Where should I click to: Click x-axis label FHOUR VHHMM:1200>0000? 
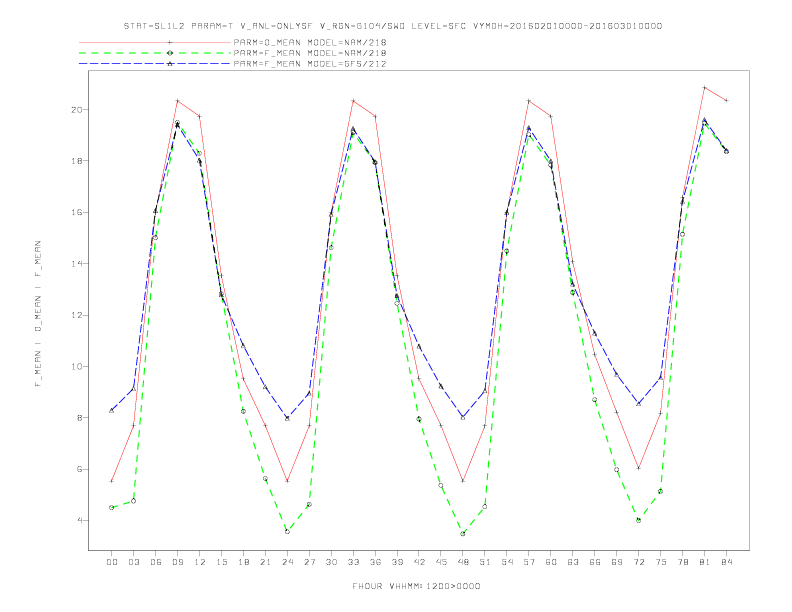pos(416,586)
